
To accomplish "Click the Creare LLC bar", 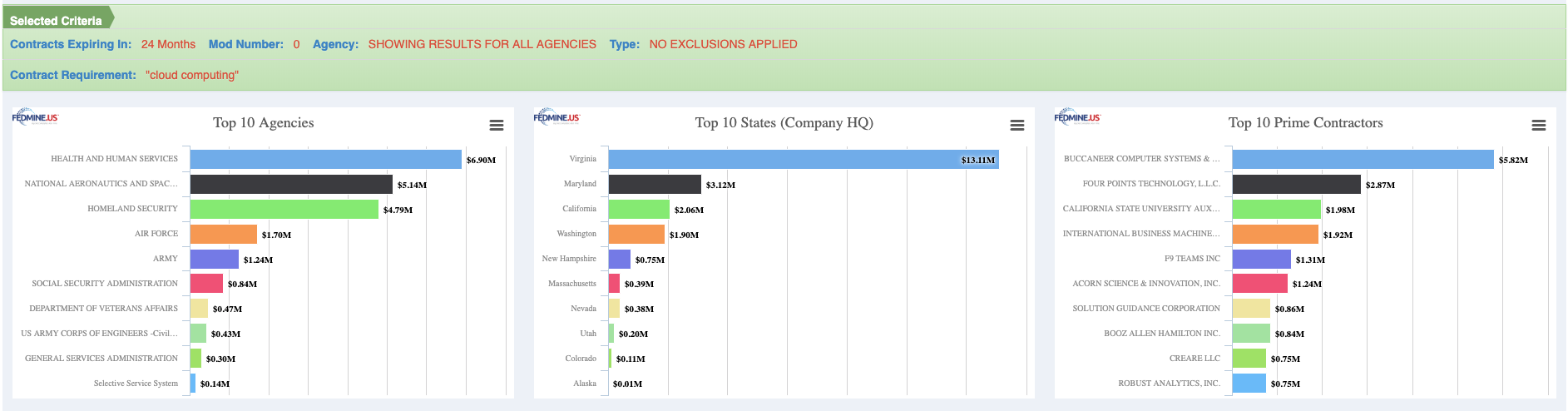I will (1249, 359).
